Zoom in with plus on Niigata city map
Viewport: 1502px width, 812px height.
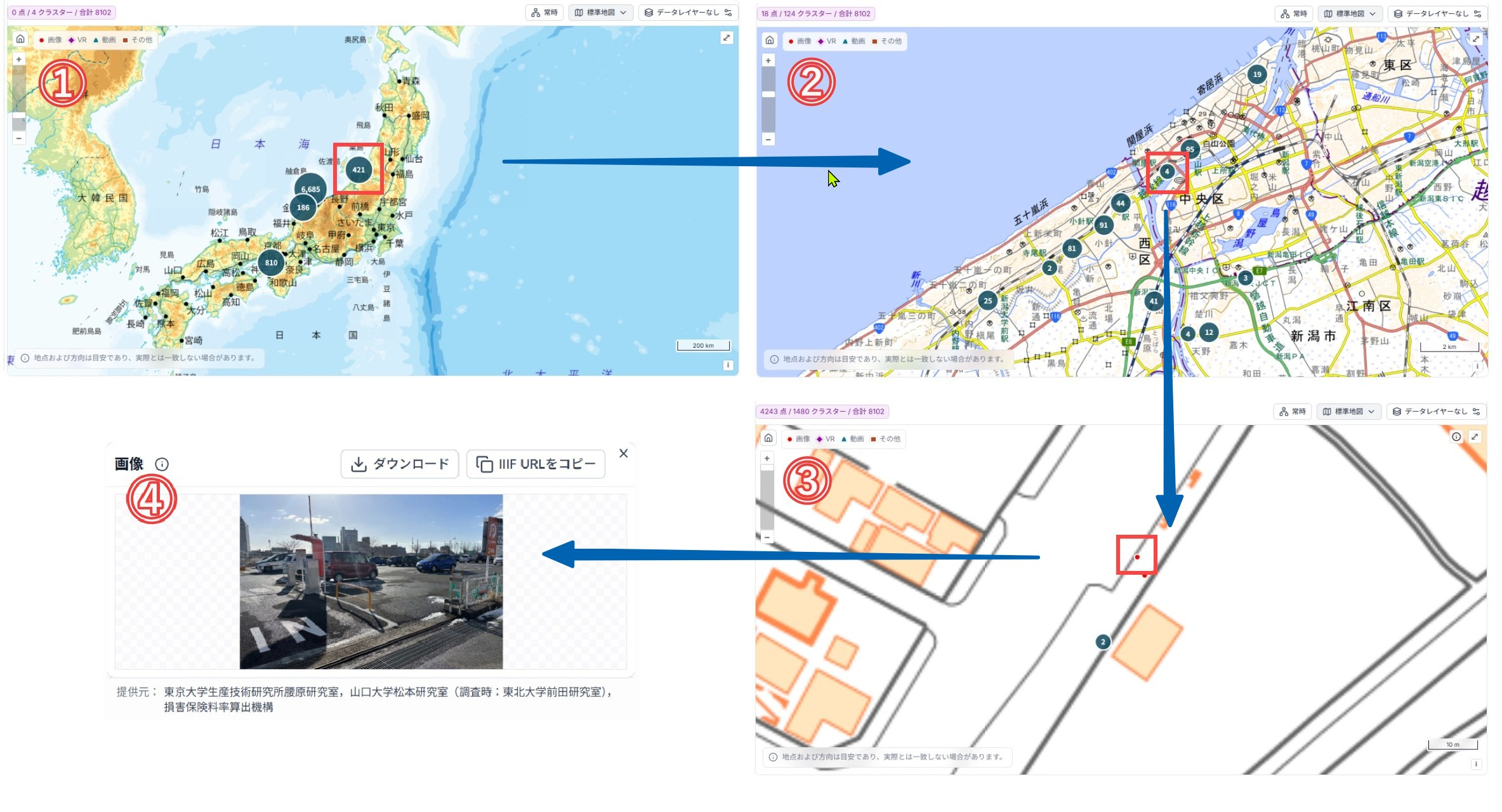tap(768, 61)
